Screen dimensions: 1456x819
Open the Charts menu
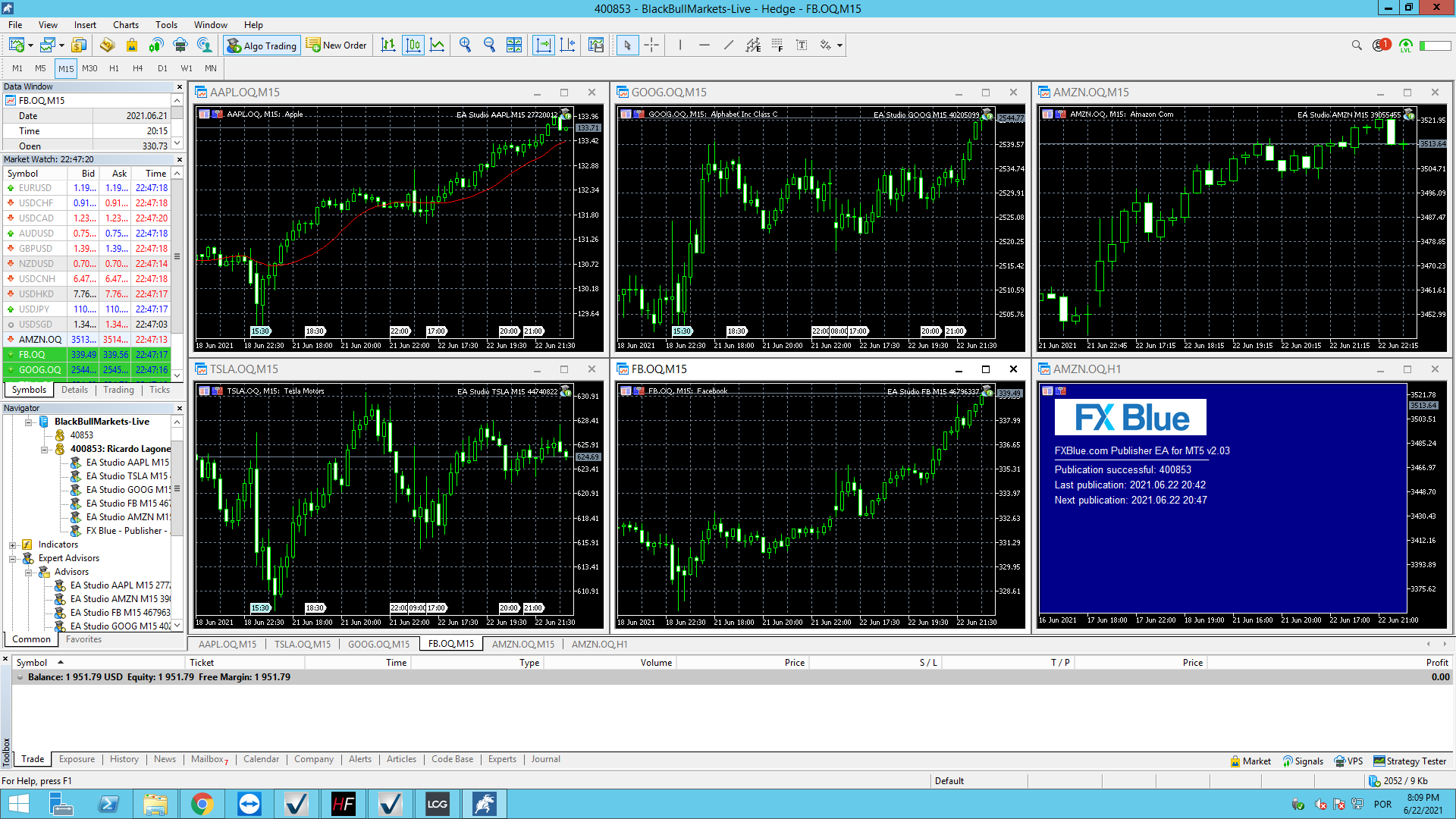tap(126, 25)
